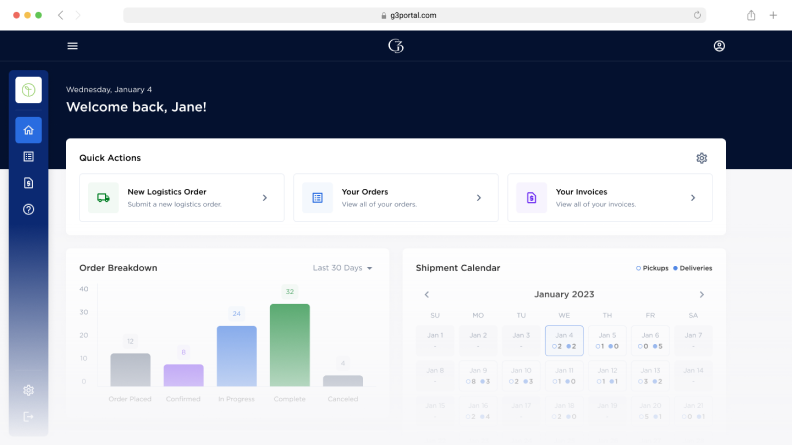Toggle the Deliveries legend item
This screenshot has width=792, height=445.
pos(693,268)
